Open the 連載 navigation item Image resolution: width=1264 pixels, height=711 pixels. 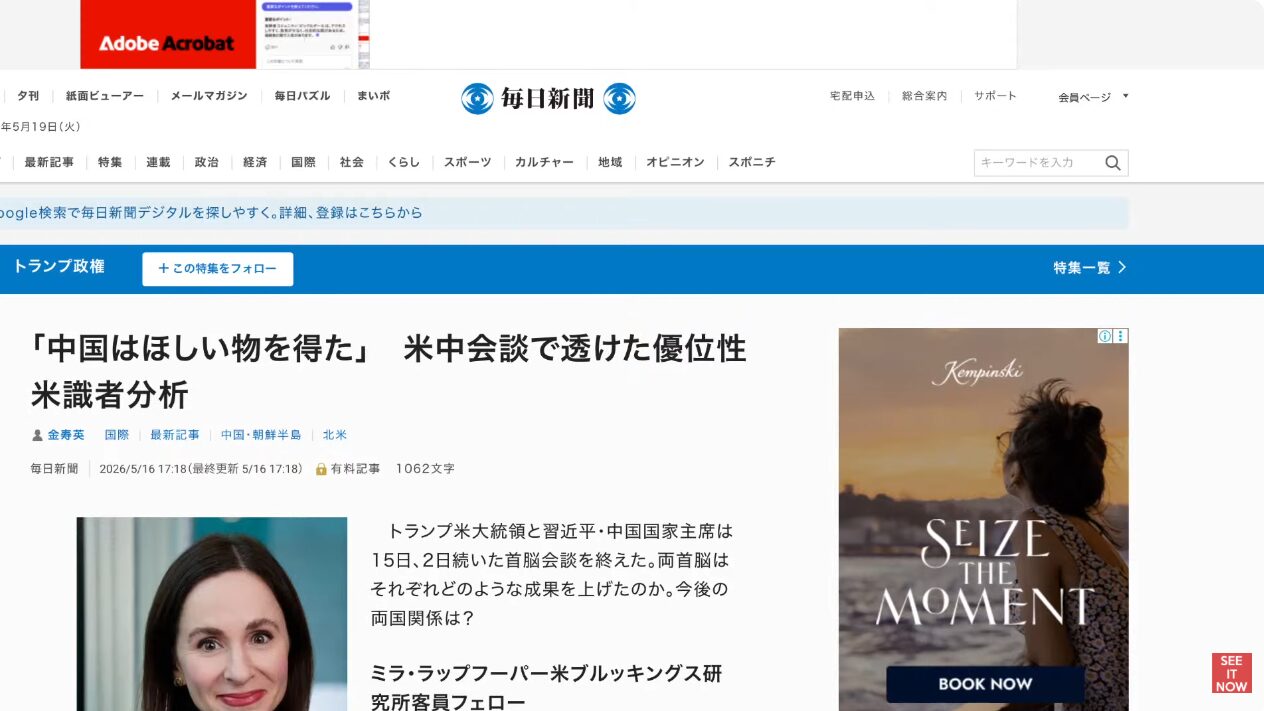[158, 162]
